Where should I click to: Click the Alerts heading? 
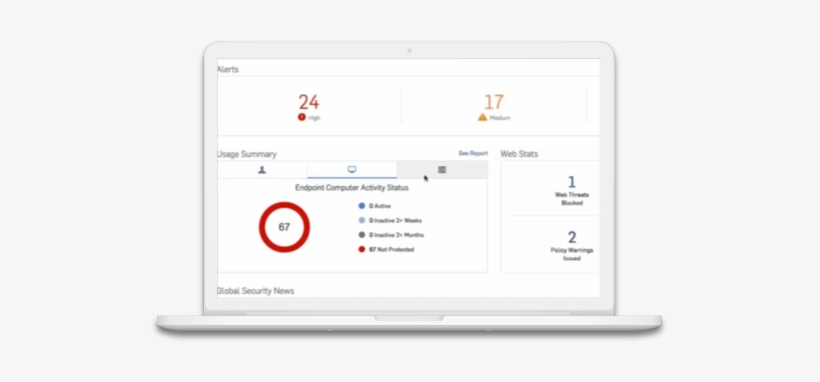228,70
